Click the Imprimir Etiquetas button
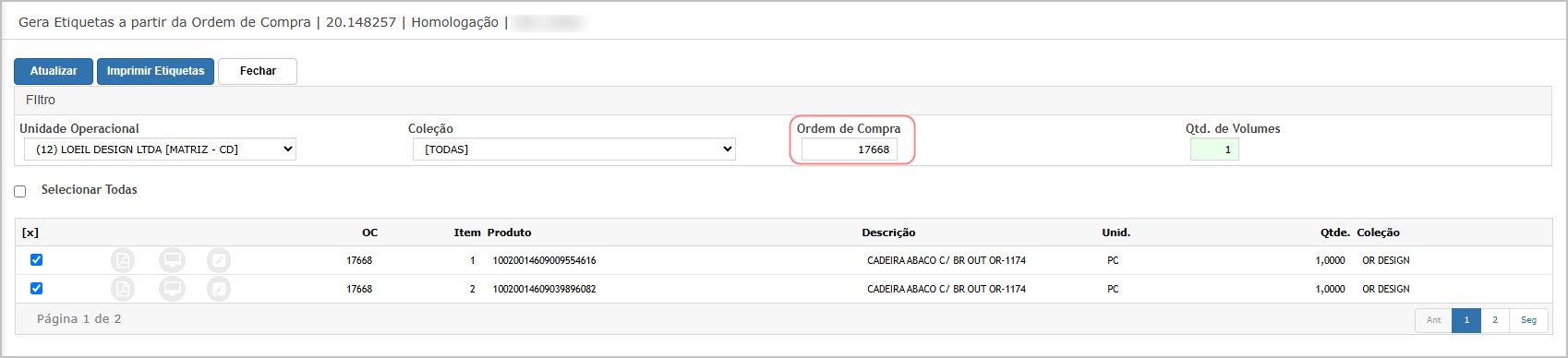The width and height of the screenshot is (1568, 358). 156,71
